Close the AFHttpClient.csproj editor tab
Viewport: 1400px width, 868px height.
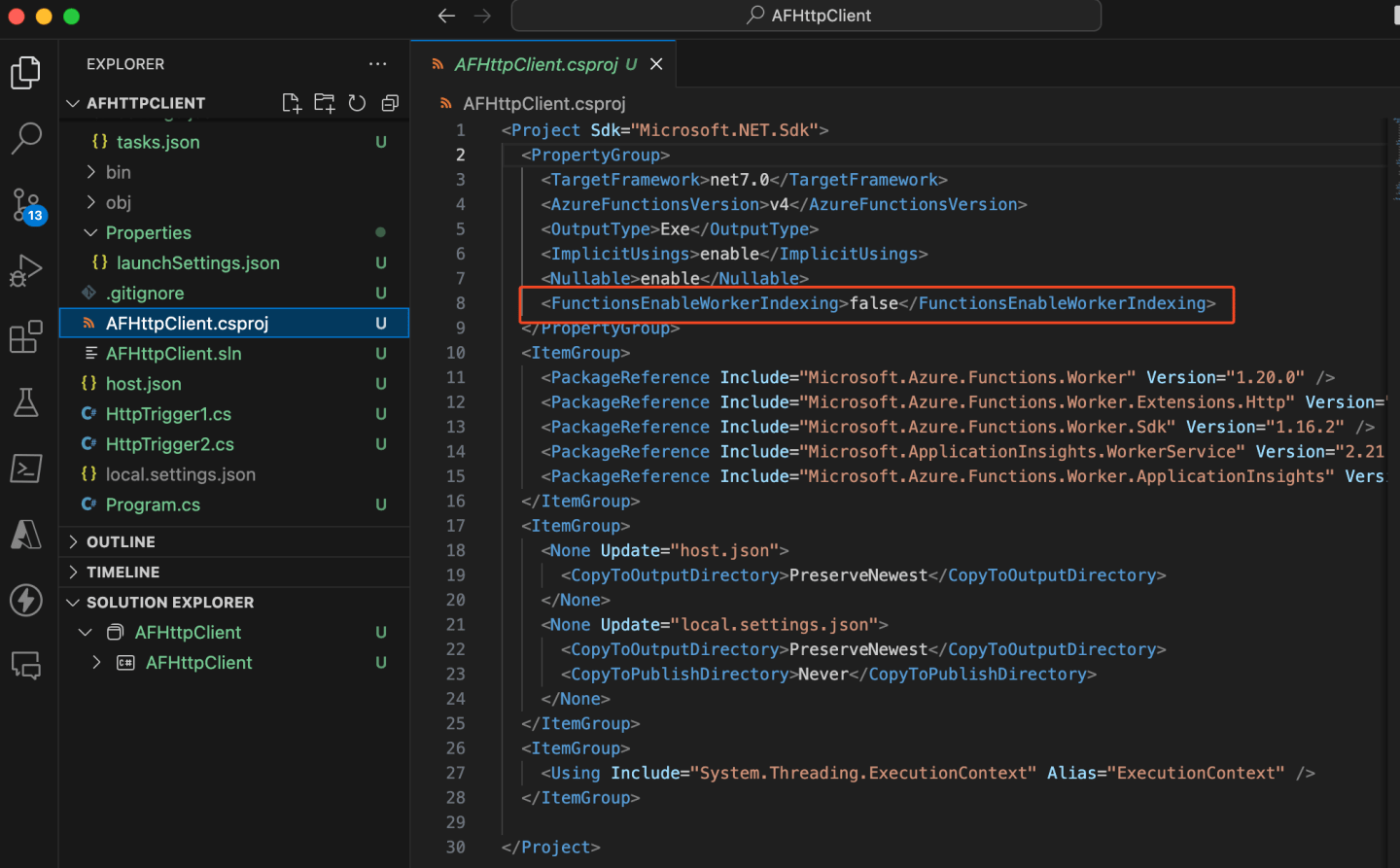656,64
